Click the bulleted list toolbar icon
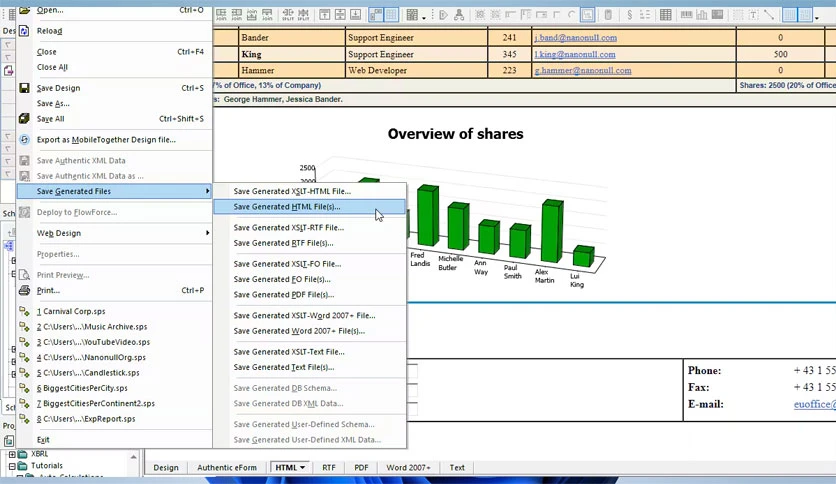Image resolution: width=836 pixels, height=484 pixels. pos(645,15)
